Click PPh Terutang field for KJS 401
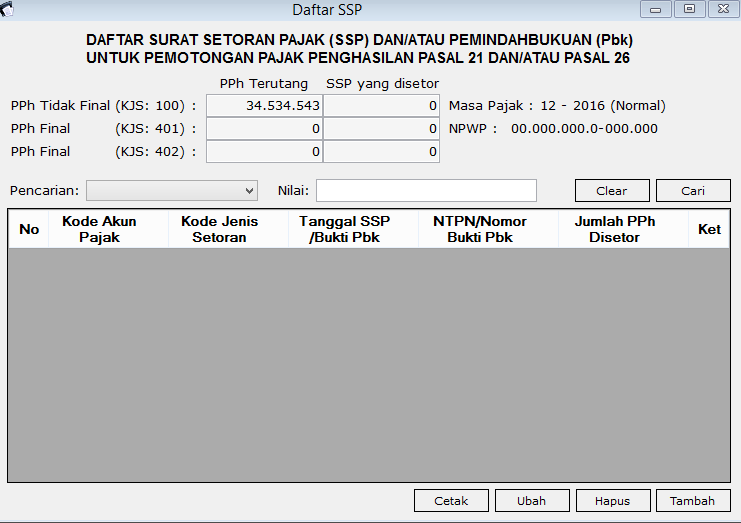The width and height of the screenshot is (741, 523). tap(265, 129)
